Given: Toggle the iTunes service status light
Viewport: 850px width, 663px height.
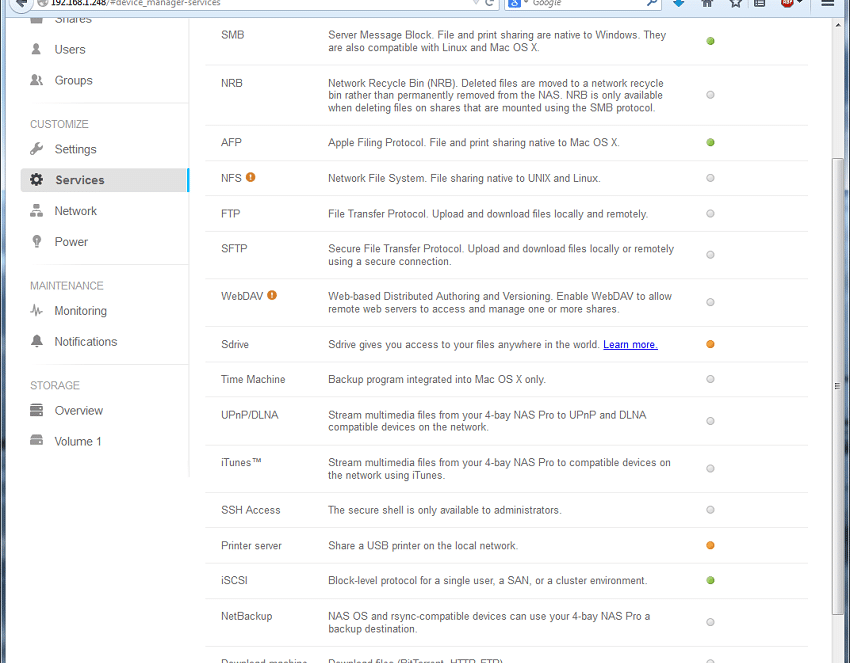Looking at the screenshot, I should tap(710, 468).
